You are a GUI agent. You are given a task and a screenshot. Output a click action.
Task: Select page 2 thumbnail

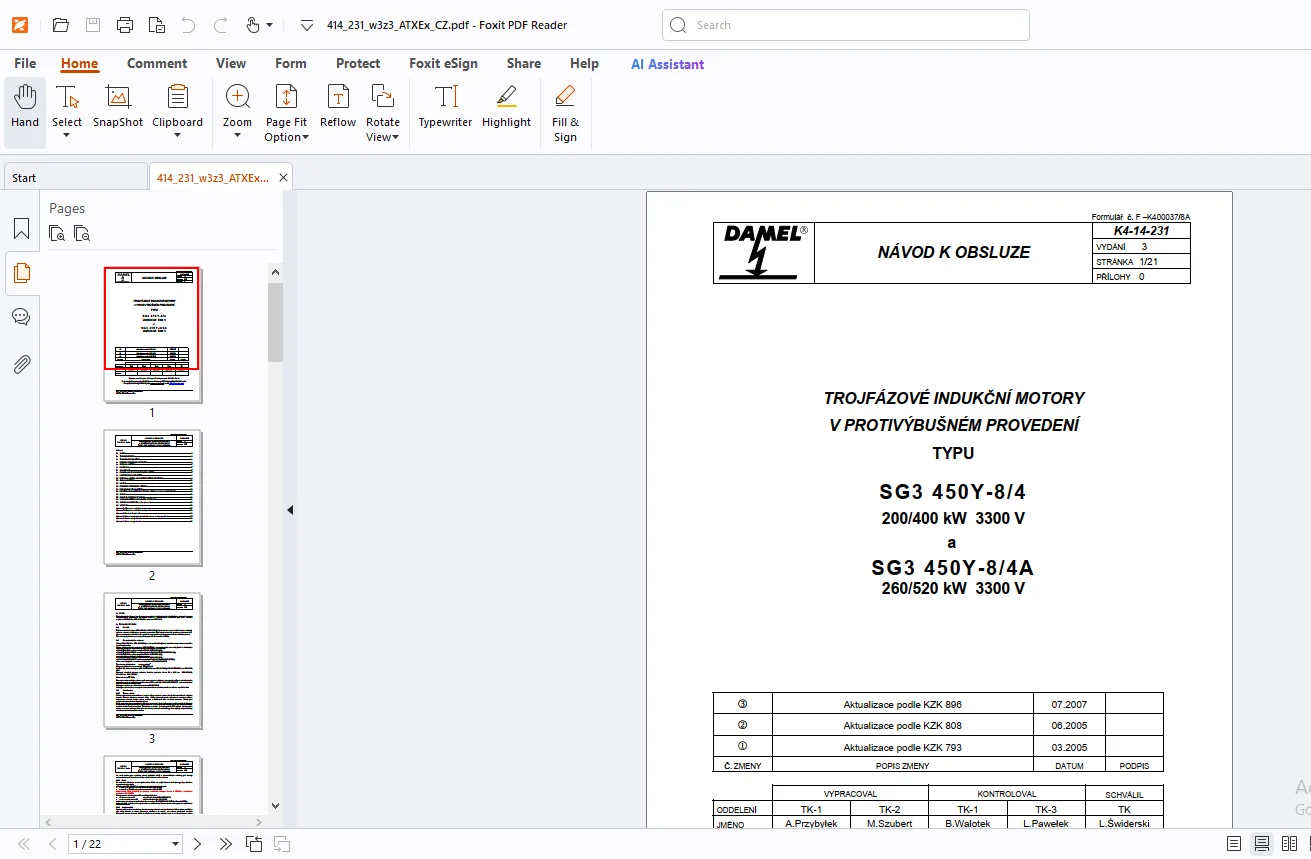[152, 497]
